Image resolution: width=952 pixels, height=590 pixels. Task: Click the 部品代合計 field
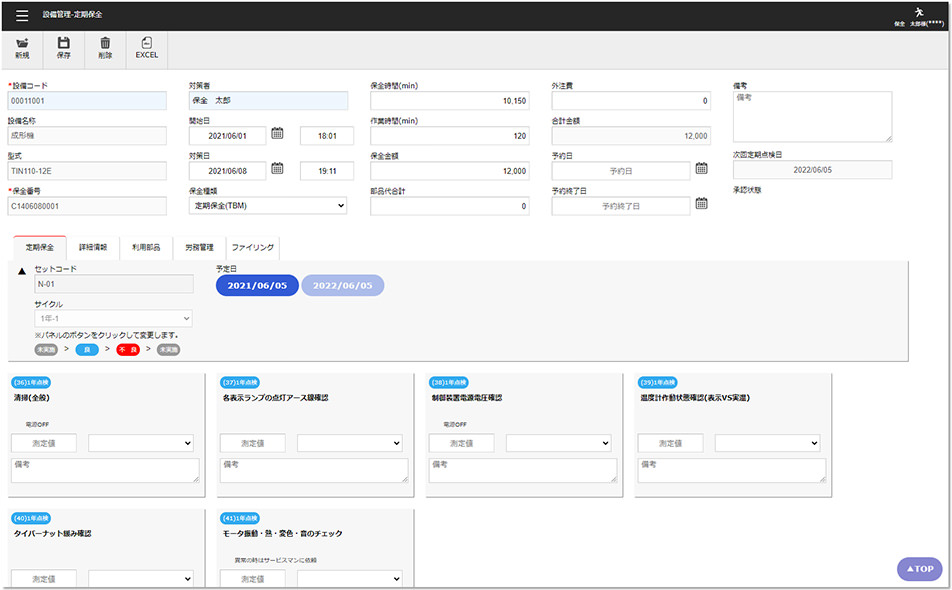450,206
